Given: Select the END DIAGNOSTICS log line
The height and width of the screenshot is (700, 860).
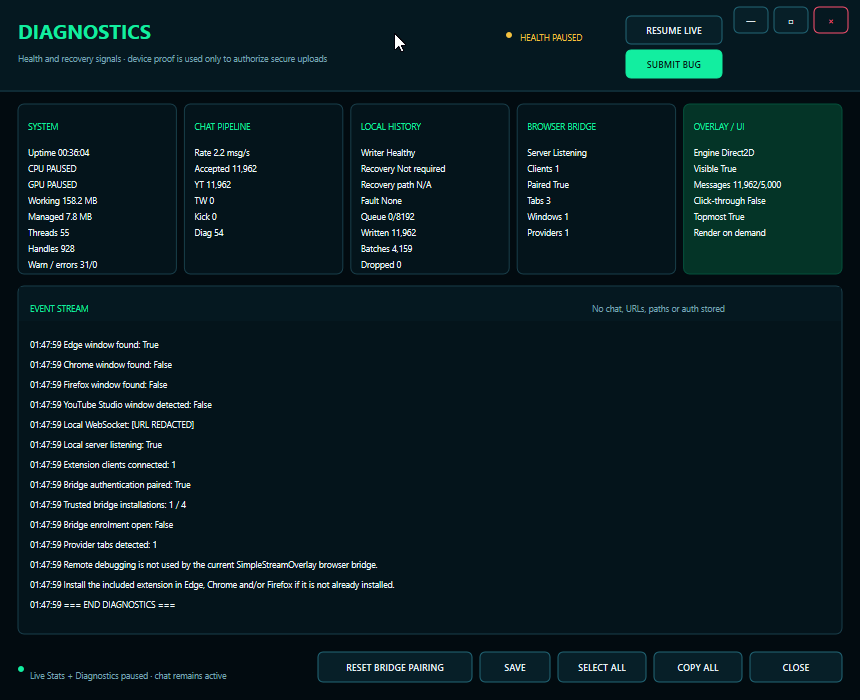Looking at the screenshot, I should (103, 605).
